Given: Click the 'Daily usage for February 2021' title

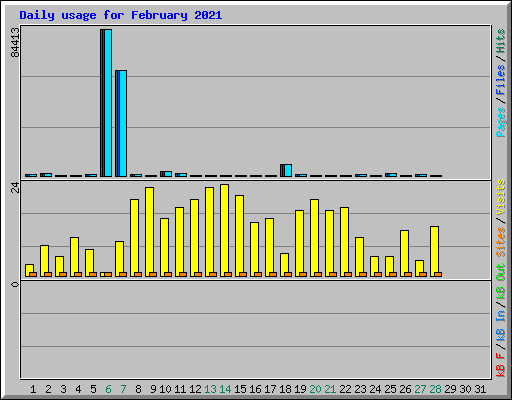Looking at the screenshot, I should point(121,15).
